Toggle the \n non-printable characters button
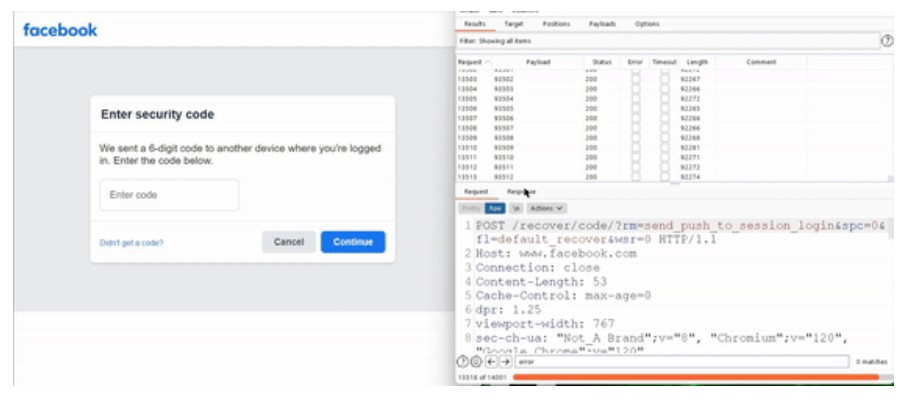The height and width of the screenshot is (402, 923). (x=516, y=208)
